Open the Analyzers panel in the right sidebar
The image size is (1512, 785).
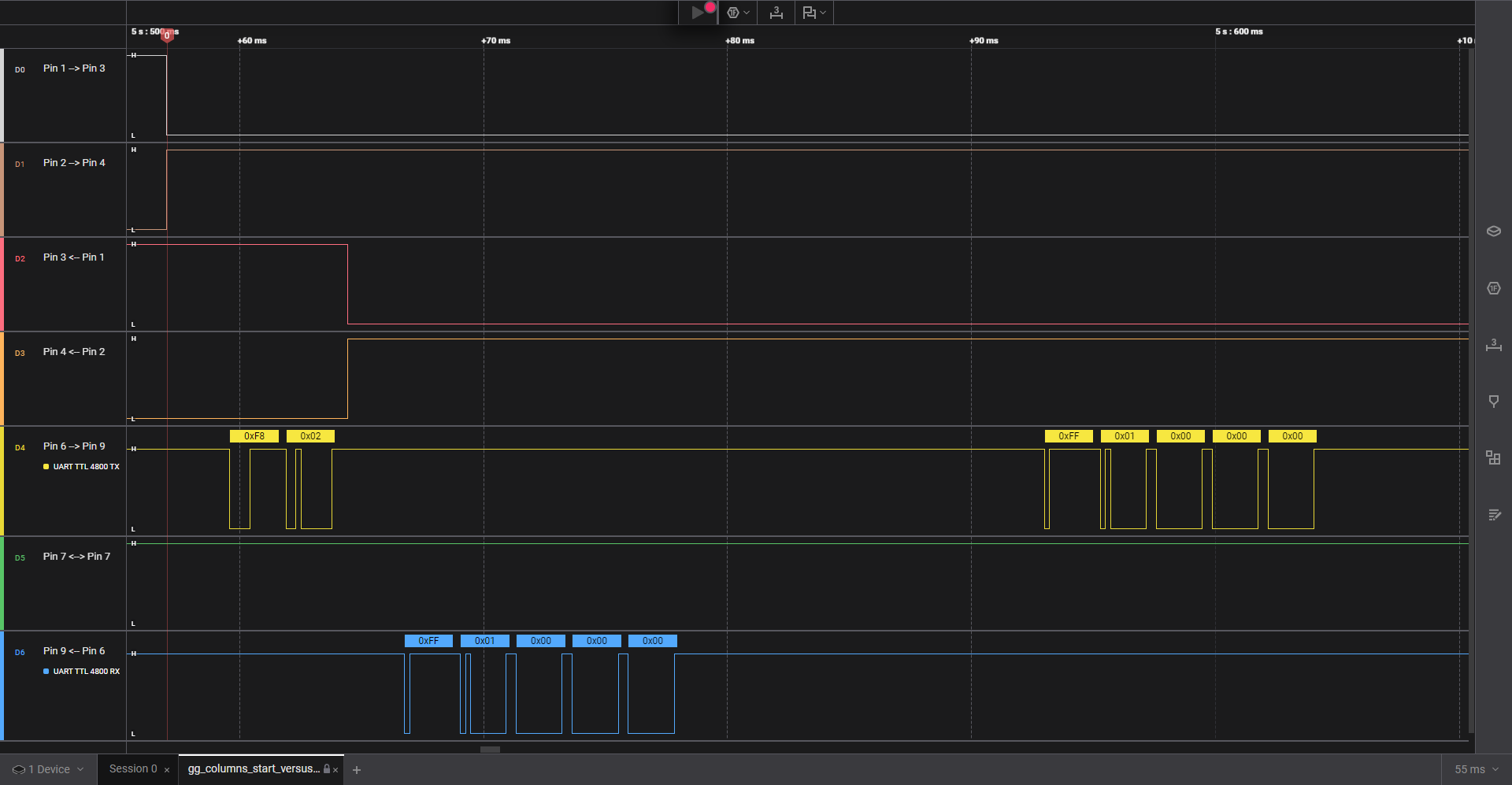[1493, 288]
